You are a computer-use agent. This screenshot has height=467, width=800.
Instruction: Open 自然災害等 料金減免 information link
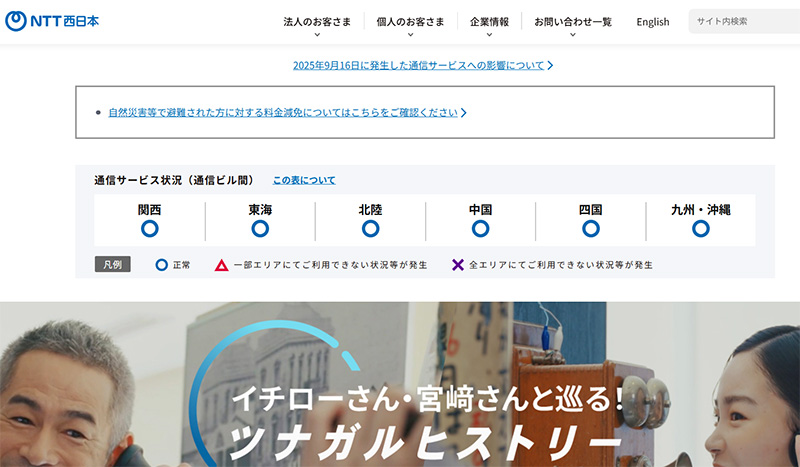pos(283,112)
